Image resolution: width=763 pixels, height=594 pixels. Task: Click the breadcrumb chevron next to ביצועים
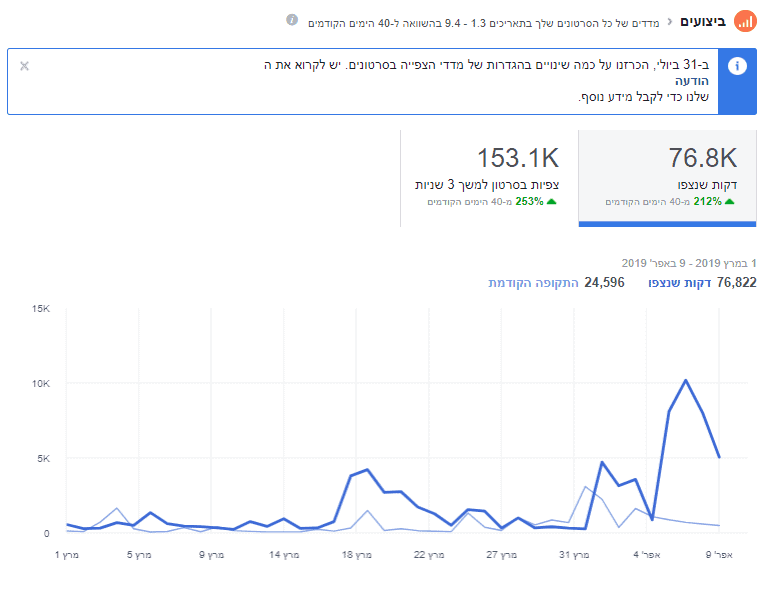click(x=670, y=21)
